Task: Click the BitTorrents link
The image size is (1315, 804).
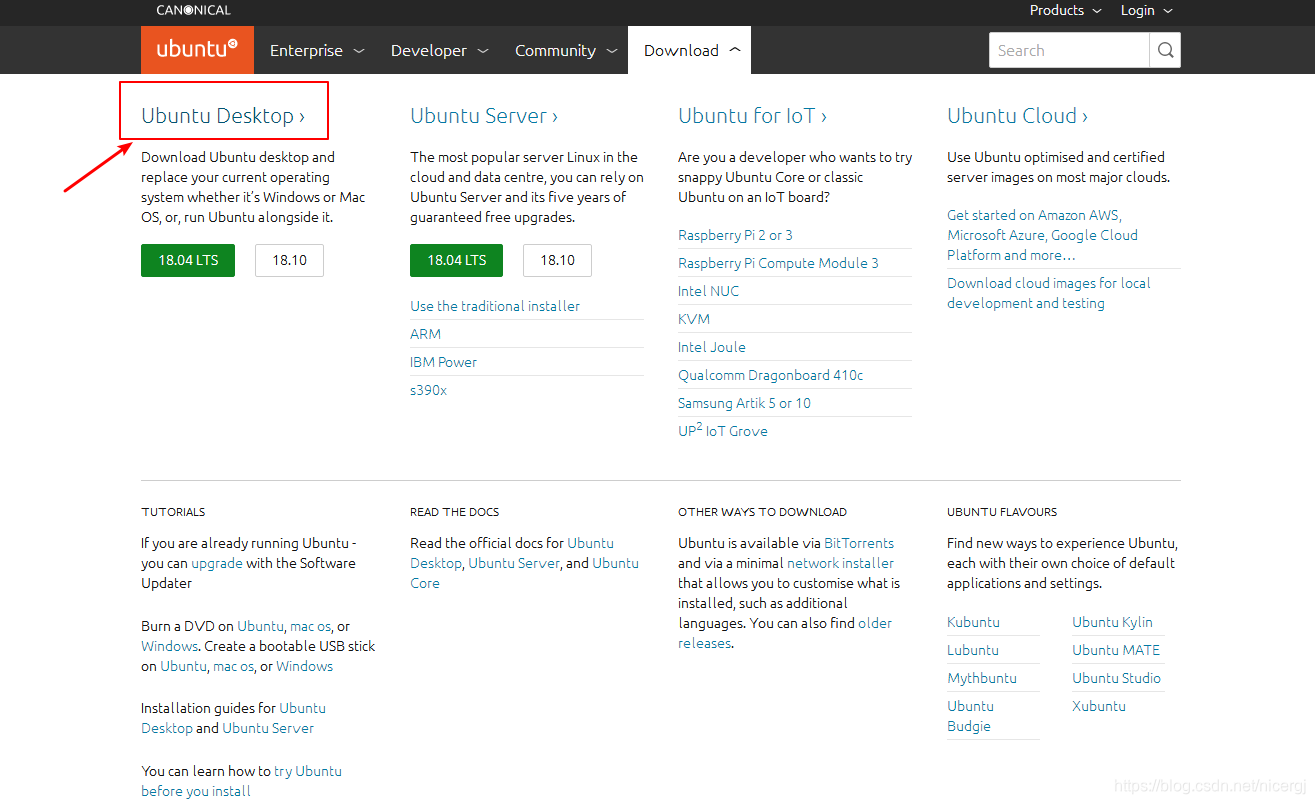Action: (859, 543)
